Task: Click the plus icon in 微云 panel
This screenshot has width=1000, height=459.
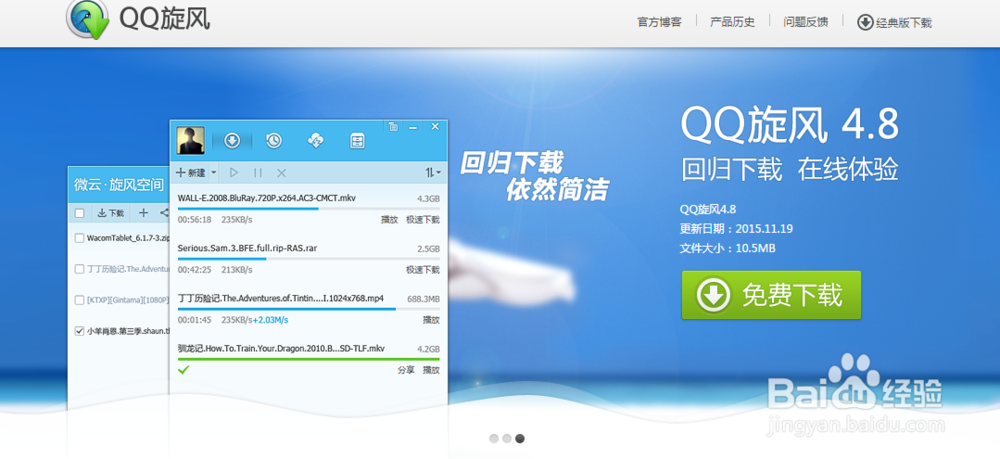Action: click(143, 213)
